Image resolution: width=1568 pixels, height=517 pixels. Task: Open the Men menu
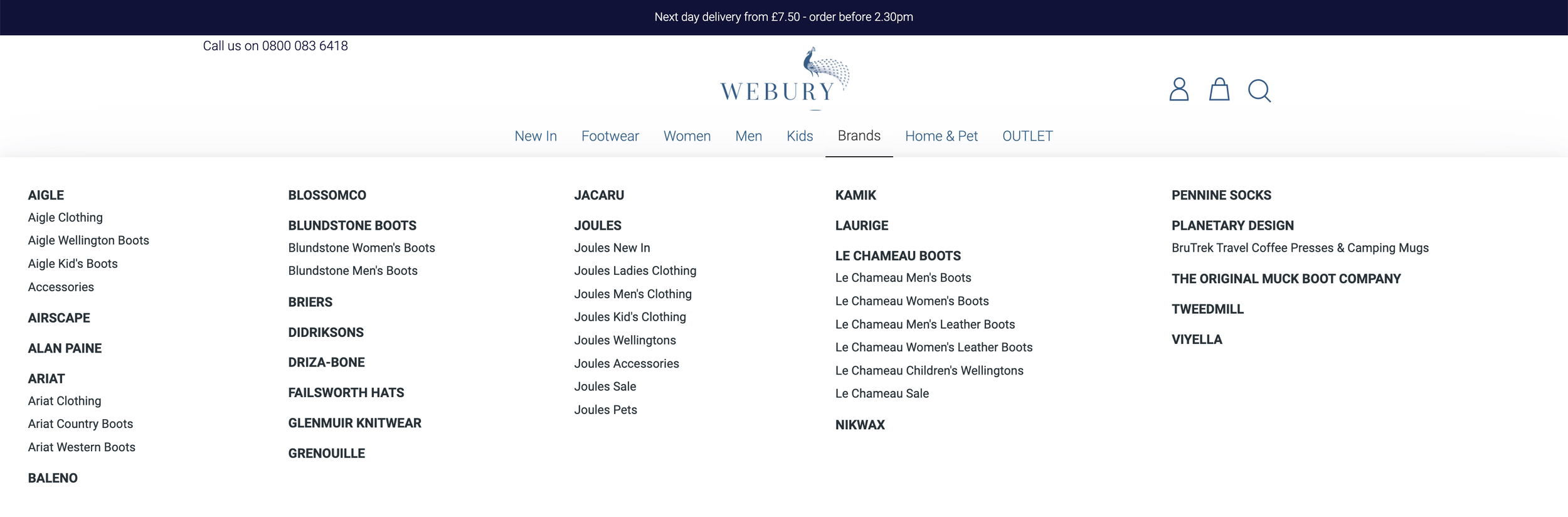click(x=748, y=136)
